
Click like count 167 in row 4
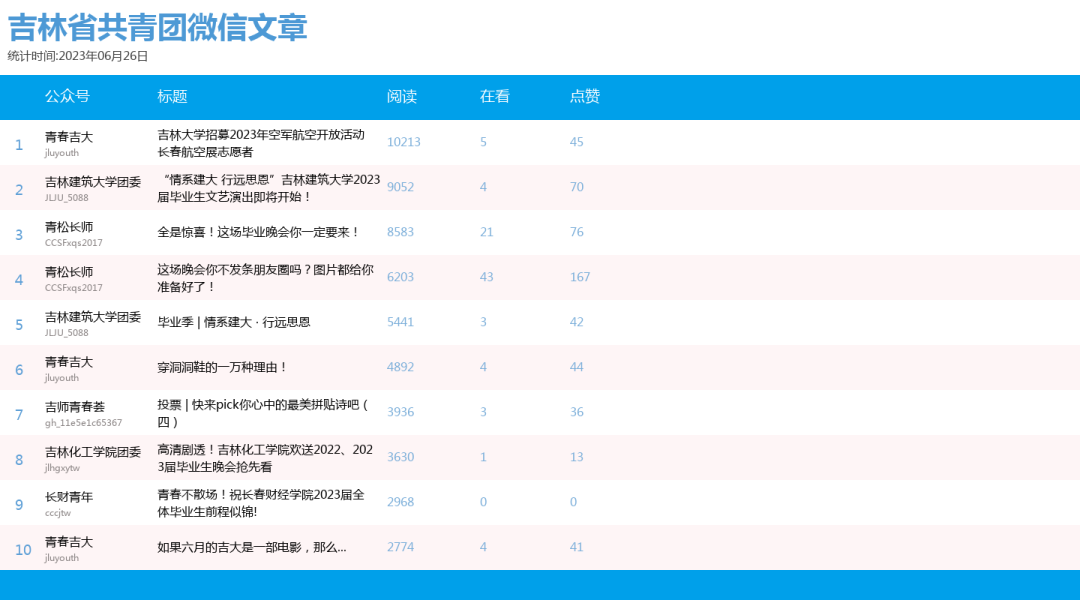[580, 277]
